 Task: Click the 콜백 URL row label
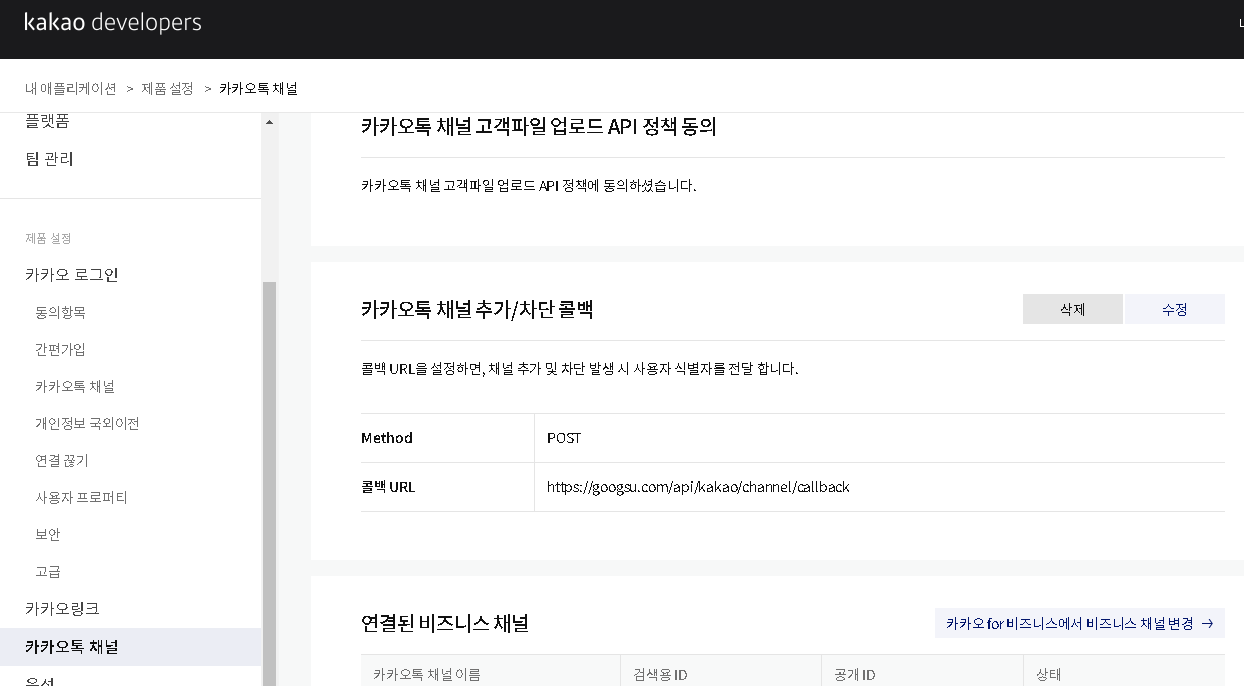[x=388, y=487]
